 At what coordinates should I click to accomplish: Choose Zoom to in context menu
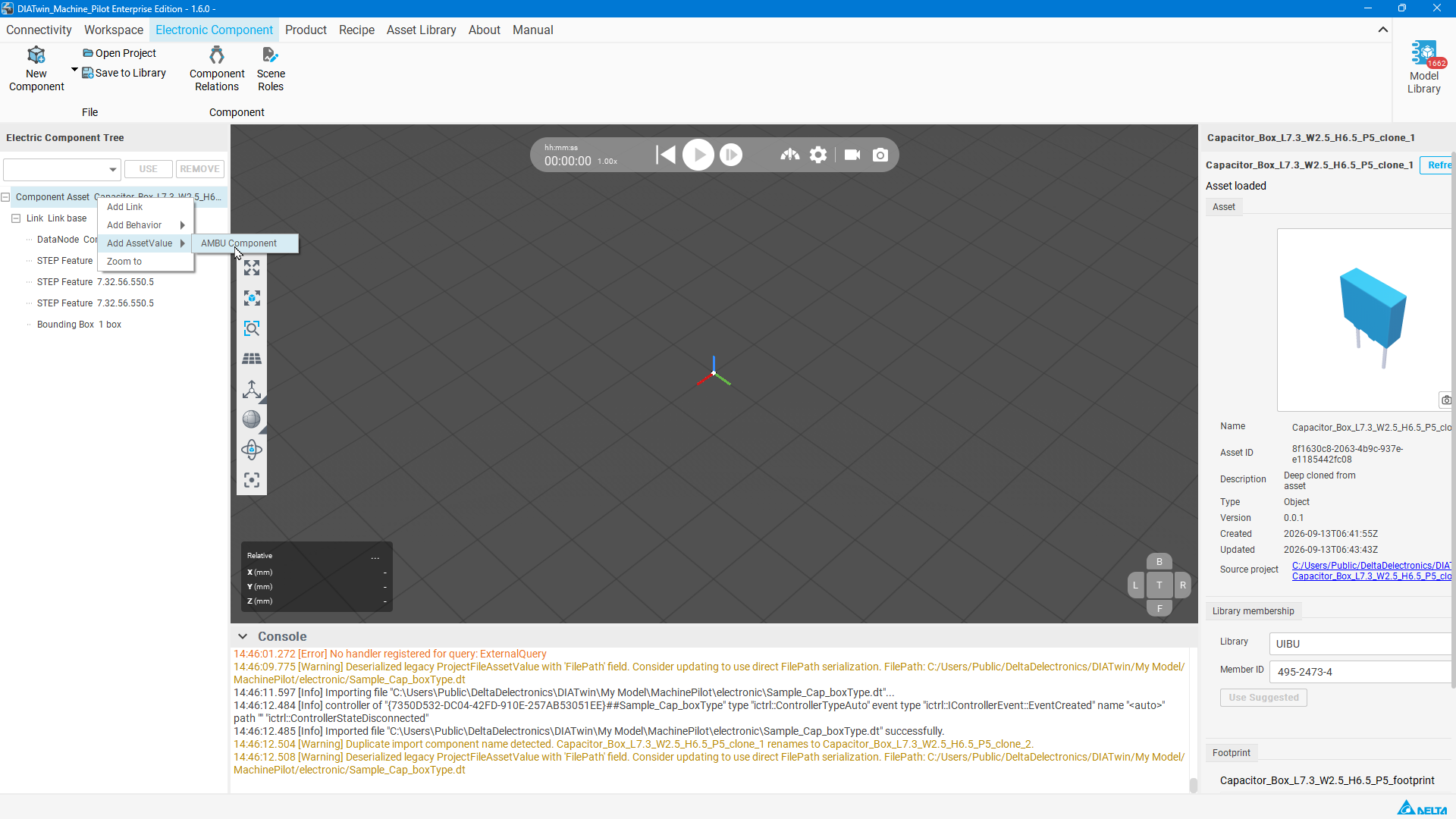click(x=146, y=262)
